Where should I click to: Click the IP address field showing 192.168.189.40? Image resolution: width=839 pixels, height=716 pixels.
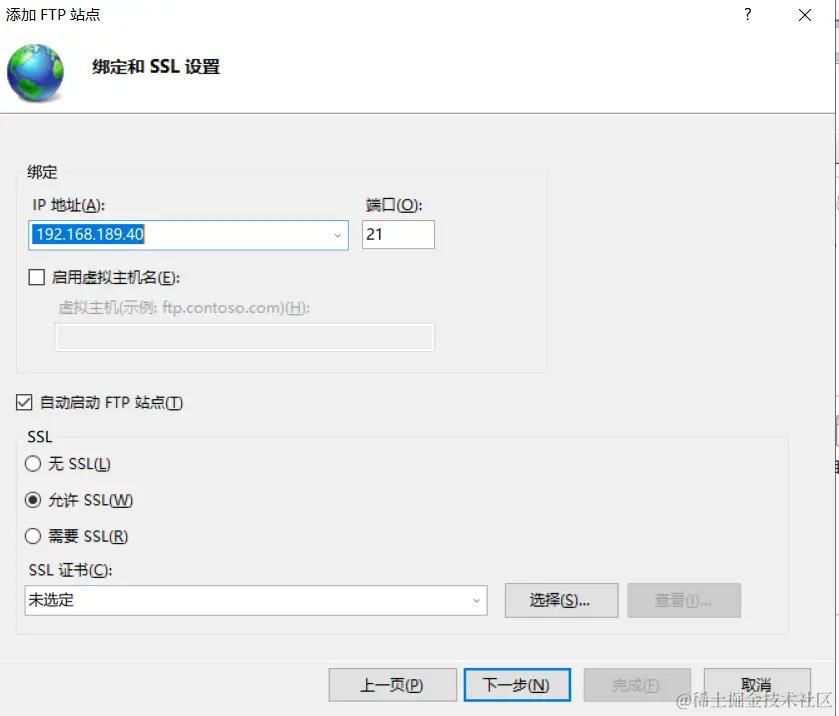pyautogui.click(x=188, y=235)
